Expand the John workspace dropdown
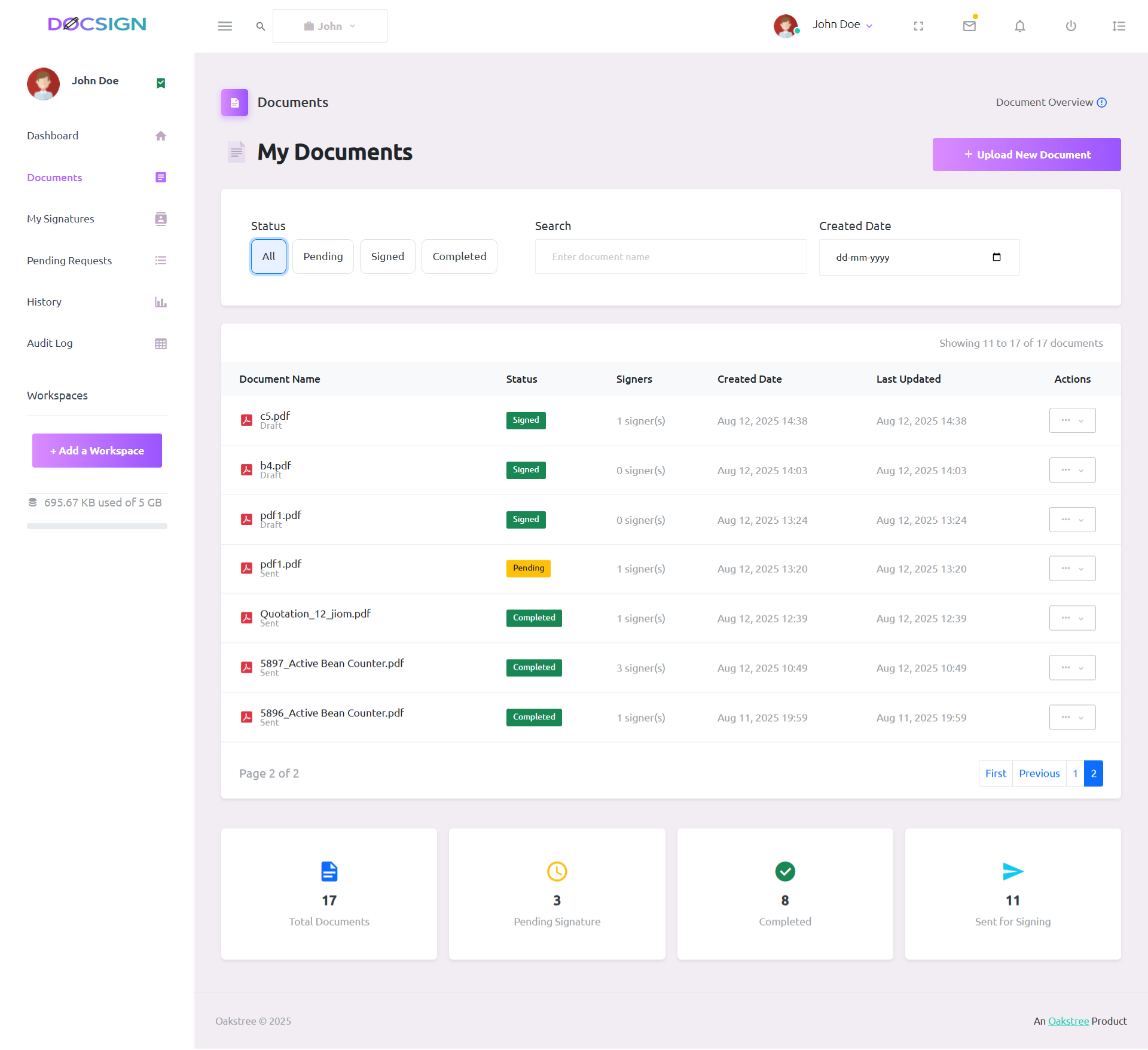Screen dimensions: 1148x1050 [x=329, y=26]
